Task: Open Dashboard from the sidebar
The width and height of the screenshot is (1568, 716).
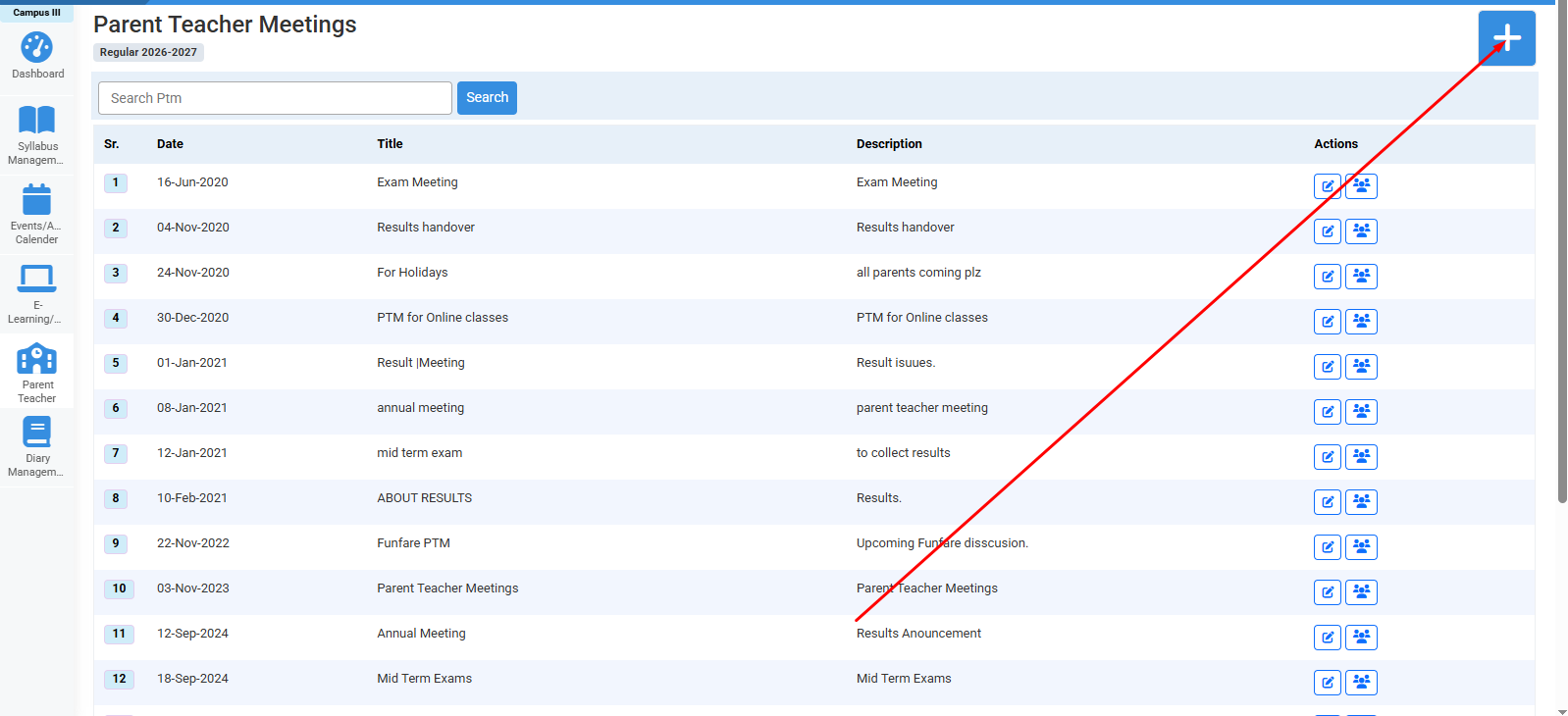Action: click(x=37, y=56)
